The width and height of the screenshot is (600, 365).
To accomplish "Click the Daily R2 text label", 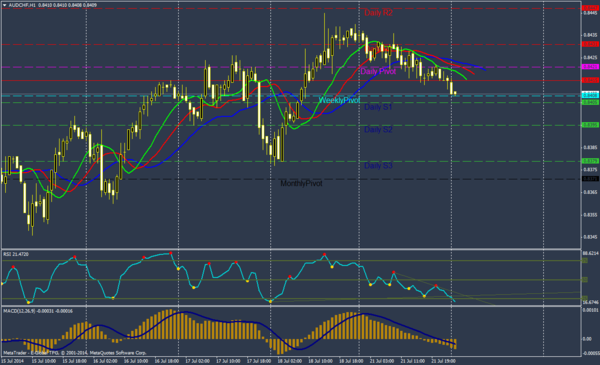I will pyautogui.click(x=378, y=13).
